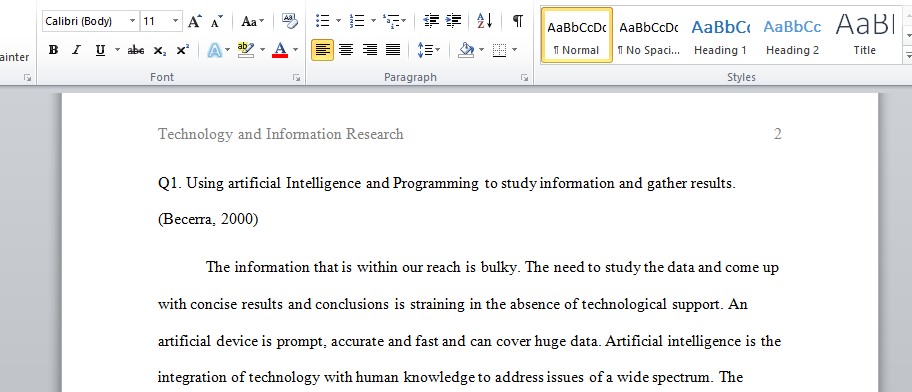Image resolution: width=912 pixels, height=392 pixels.
Task: Expand numbering library dropdown arrow
Action: 373,22
